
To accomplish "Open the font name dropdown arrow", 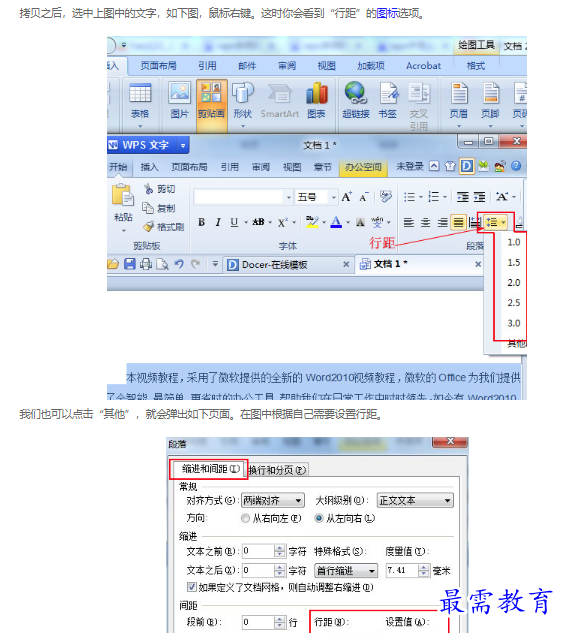I will [289, 197].
